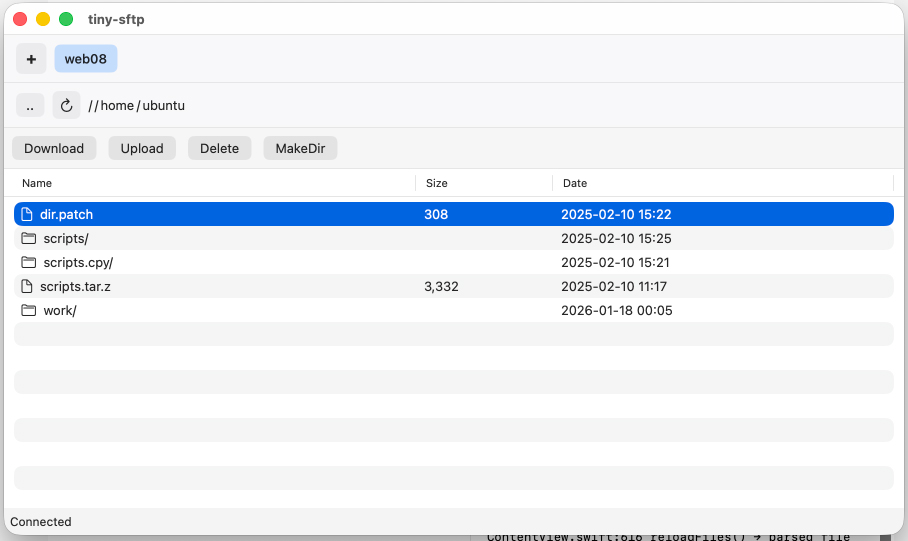Image resolution: width=908 pixels, height=541 pixels.
Task: Switch to the web08 connection tab
Action: tap(86, 59)
